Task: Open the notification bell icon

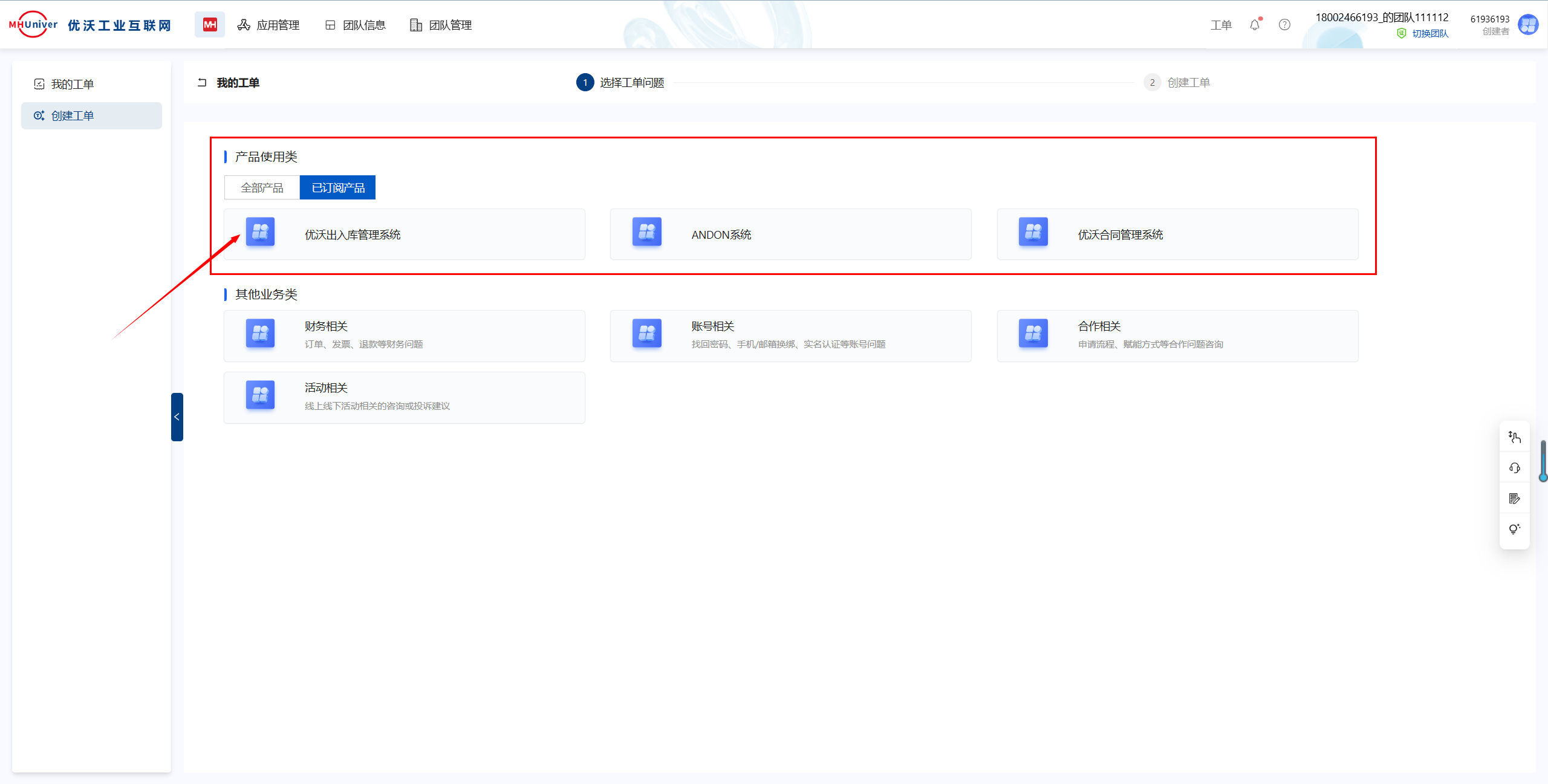Action: pyautogui.click(x=1255, y=25)
